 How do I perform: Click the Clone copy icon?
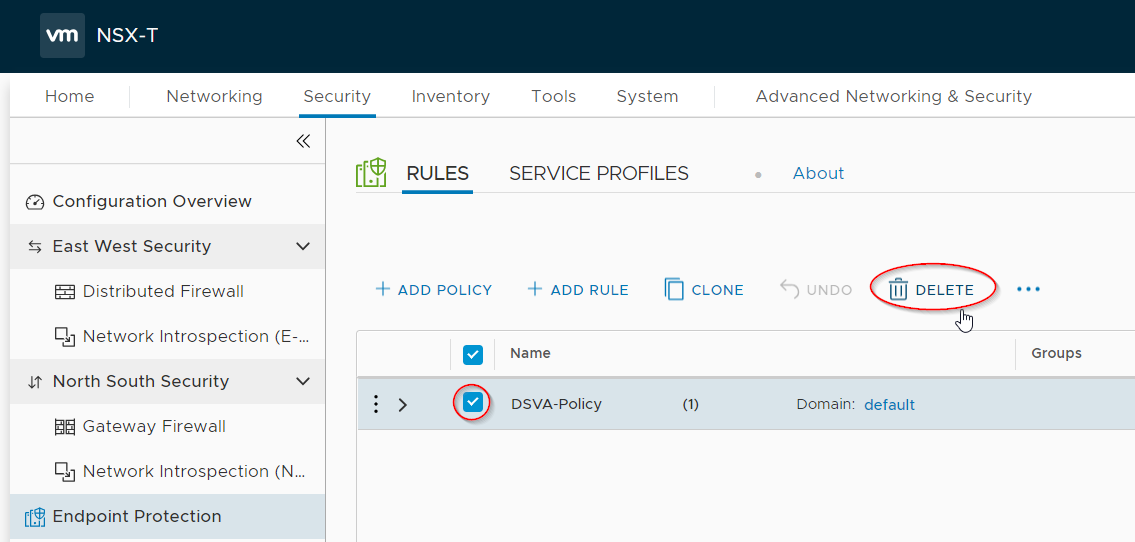pyautogui.click(x=674, y=290)
